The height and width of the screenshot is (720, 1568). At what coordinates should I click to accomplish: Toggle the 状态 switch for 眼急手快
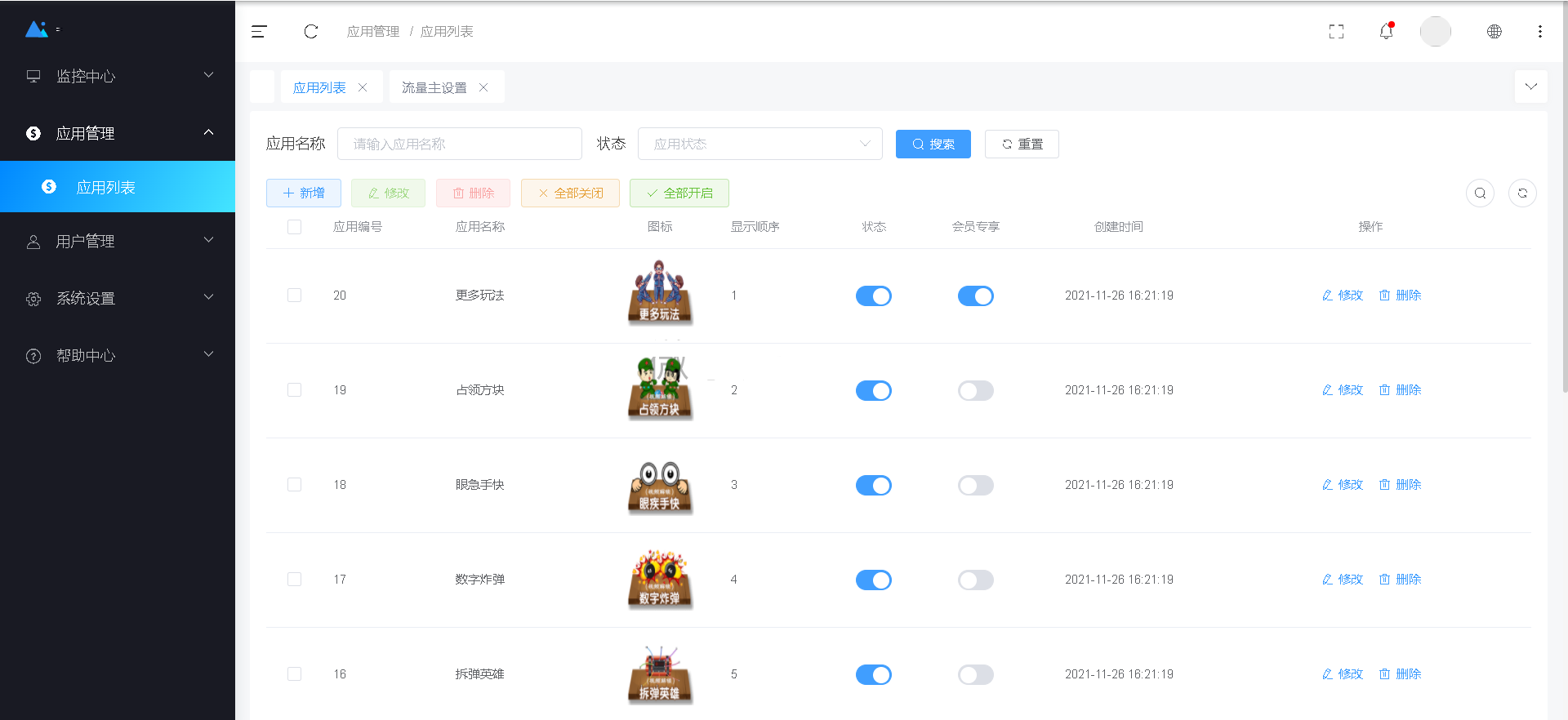pos(874,485)
